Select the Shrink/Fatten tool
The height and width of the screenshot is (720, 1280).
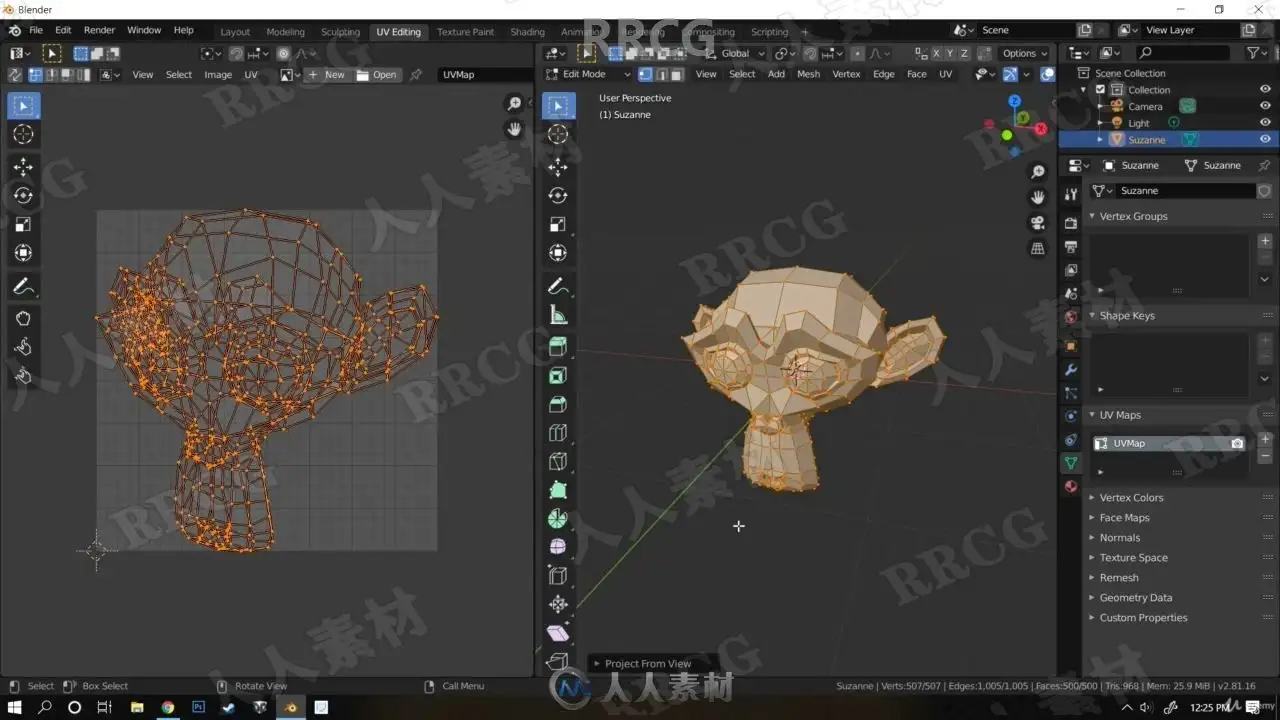tap(558, 604)
